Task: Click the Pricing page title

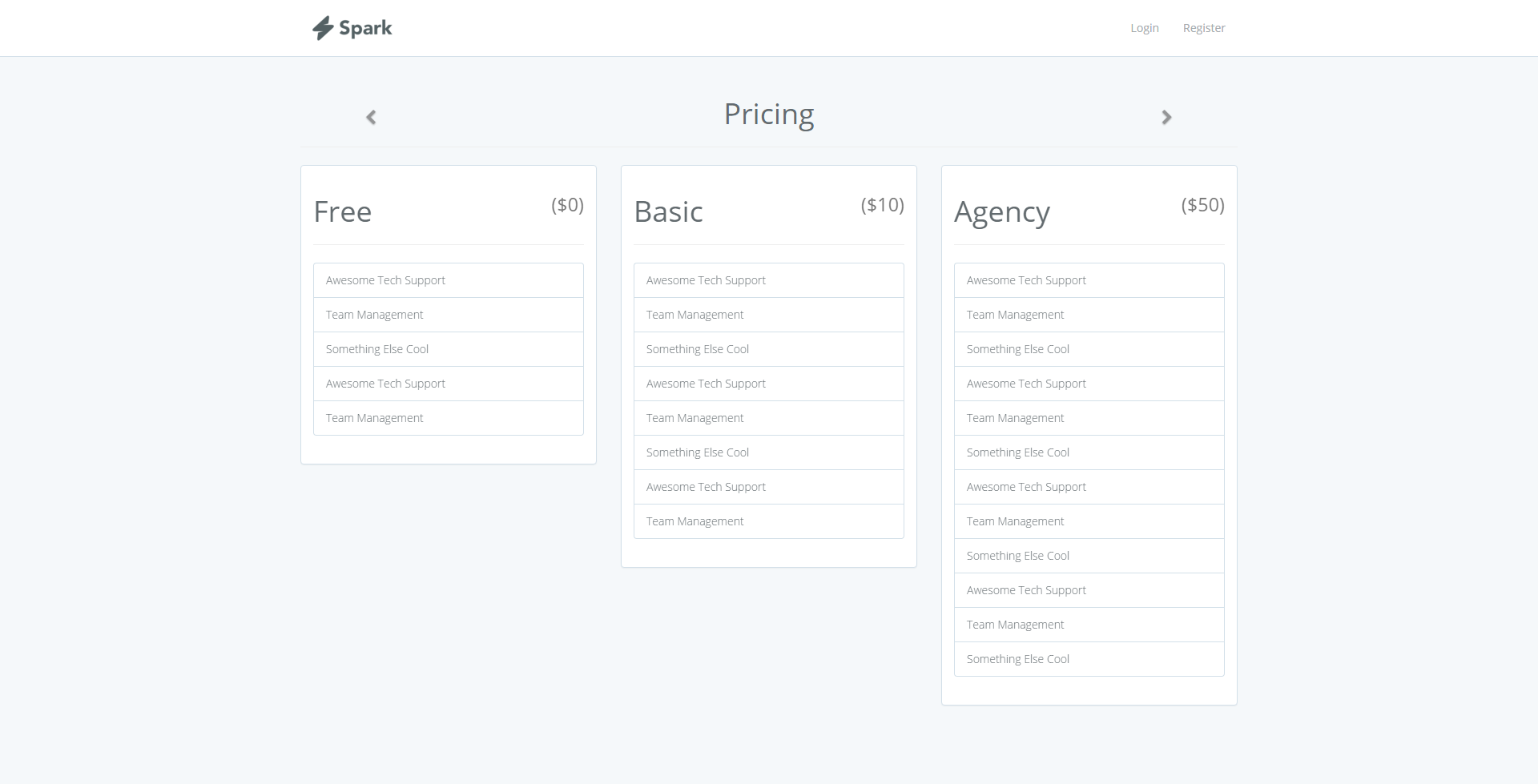Action: [x=769, y=115]
